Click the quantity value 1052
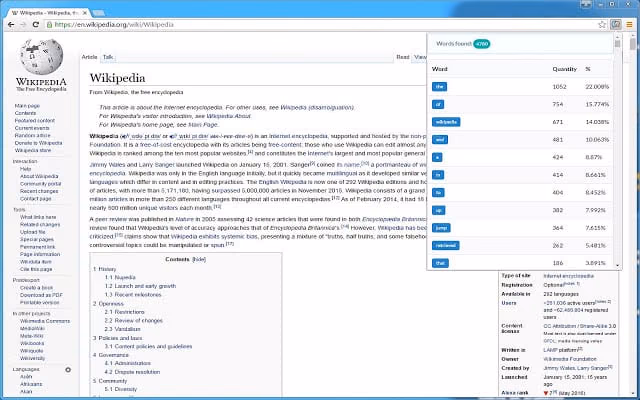 click(559, 87)
